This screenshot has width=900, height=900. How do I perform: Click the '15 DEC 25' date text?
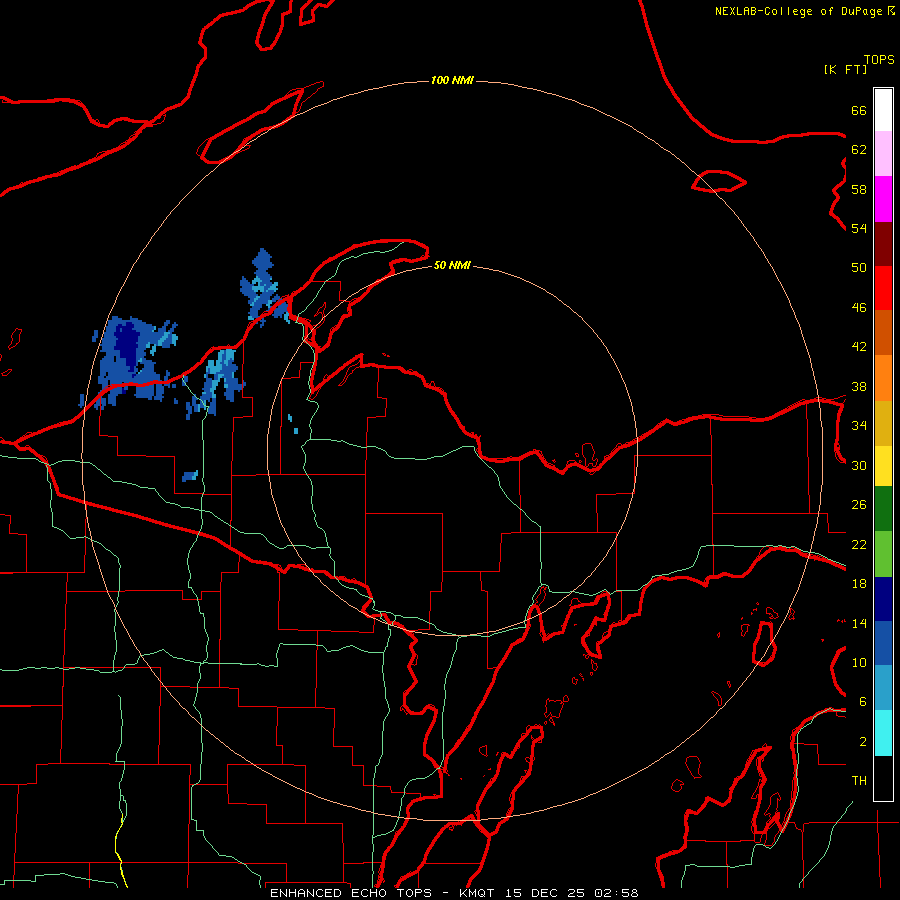tap(545, 893)
